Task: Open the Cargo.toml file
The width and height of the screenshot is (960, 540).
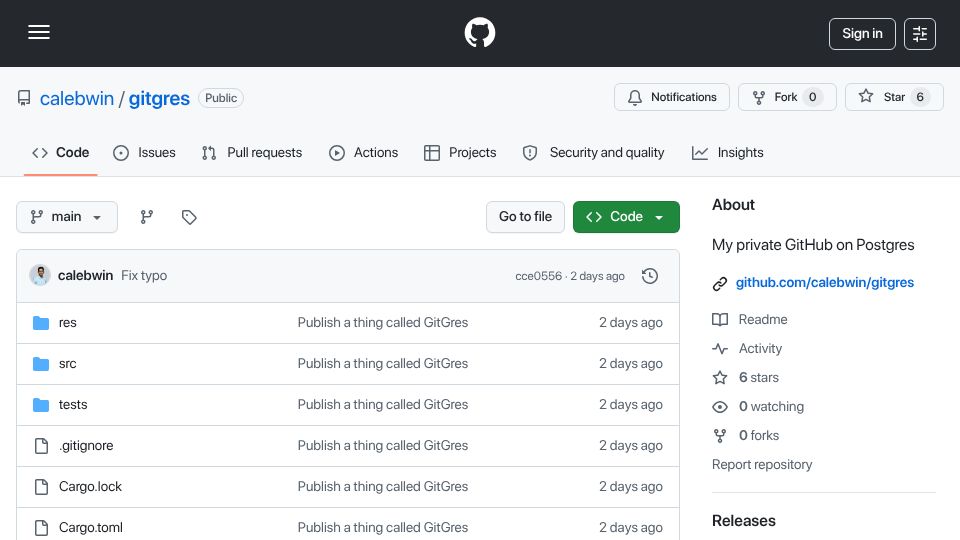Action: (x=91, y=528)
